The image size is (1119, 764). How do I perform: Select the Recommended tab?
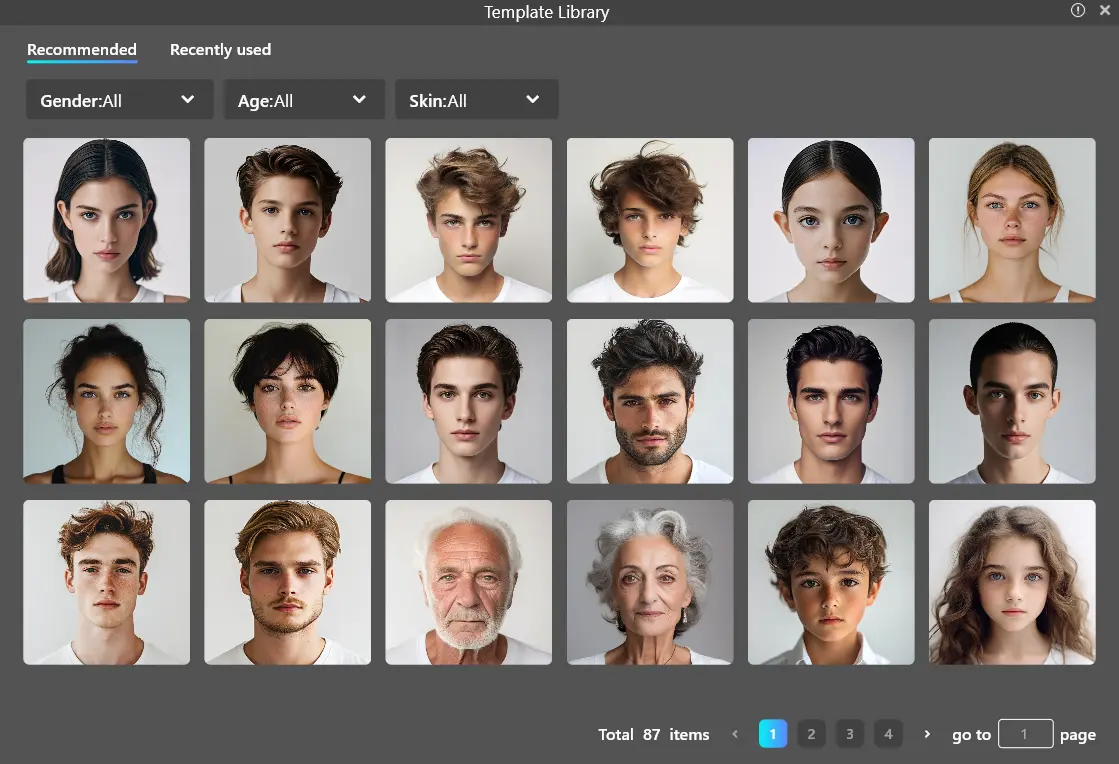(82, 50)
